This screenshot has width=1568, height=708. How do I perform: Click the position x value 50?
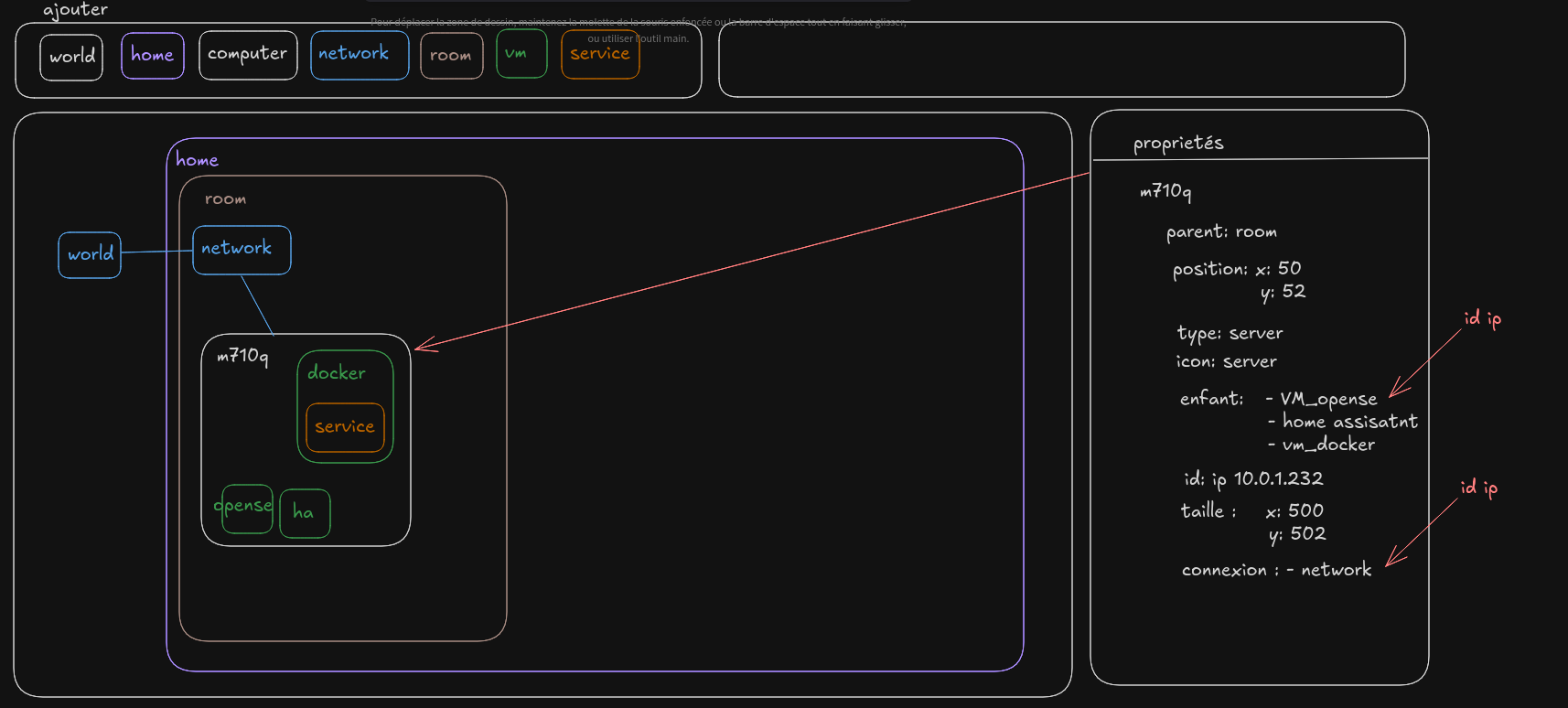[x=1289, y=269]
